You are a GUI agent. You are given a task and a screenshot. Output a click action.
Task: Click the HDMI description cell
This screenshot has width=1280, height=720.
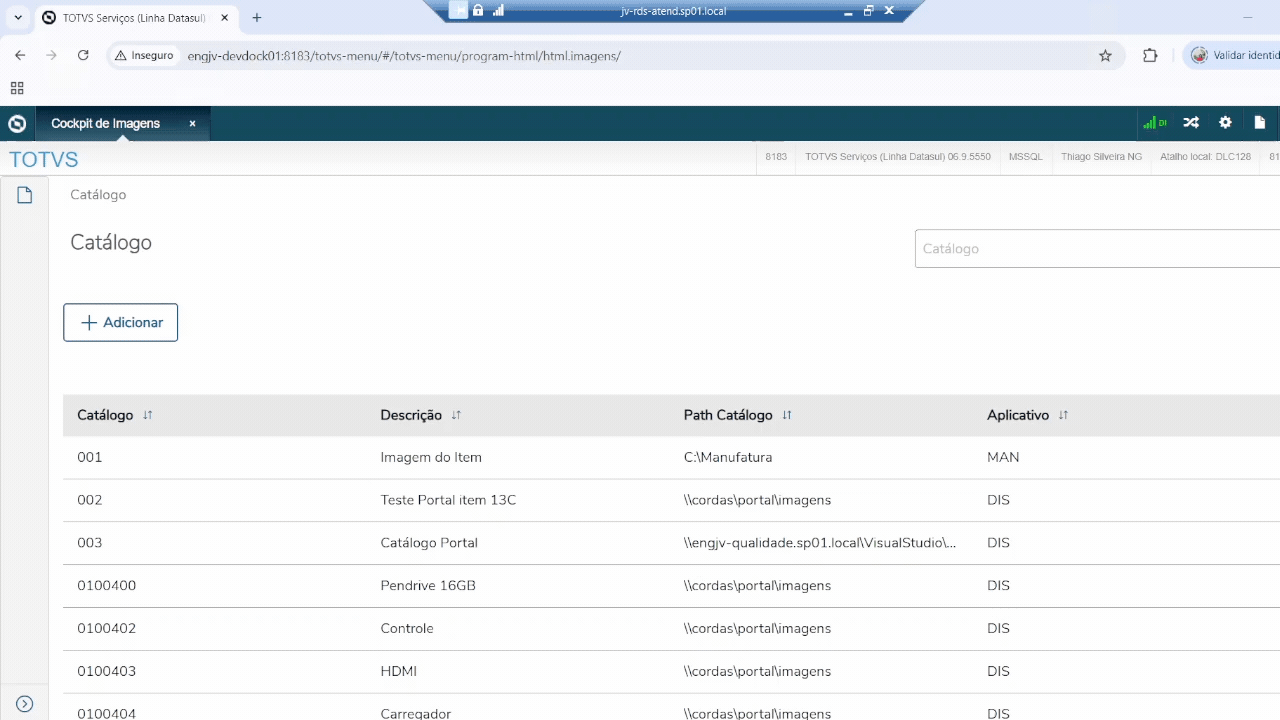coord(399,672)
